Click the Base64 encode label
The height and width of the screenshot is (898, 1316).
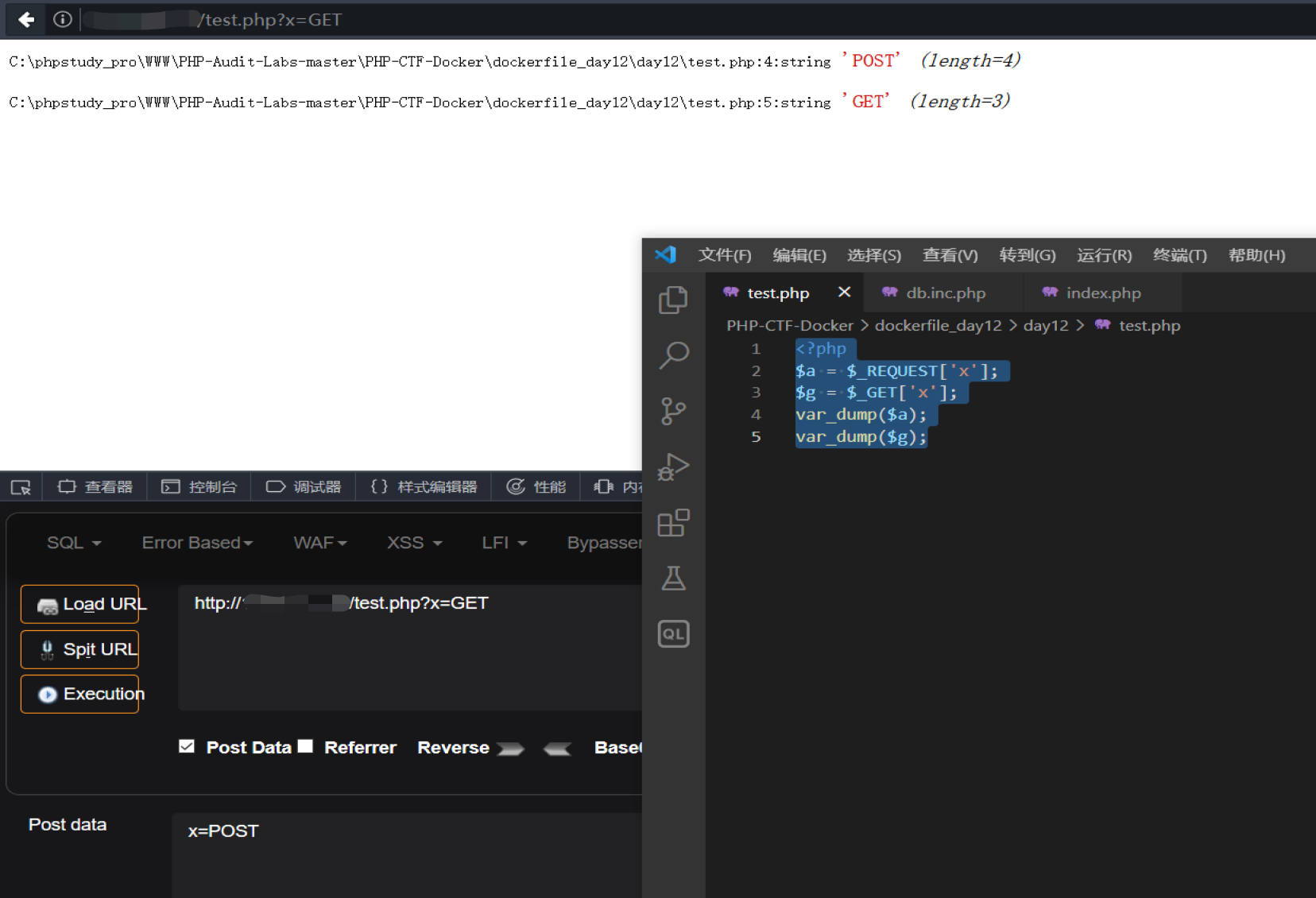coord(617,748)
